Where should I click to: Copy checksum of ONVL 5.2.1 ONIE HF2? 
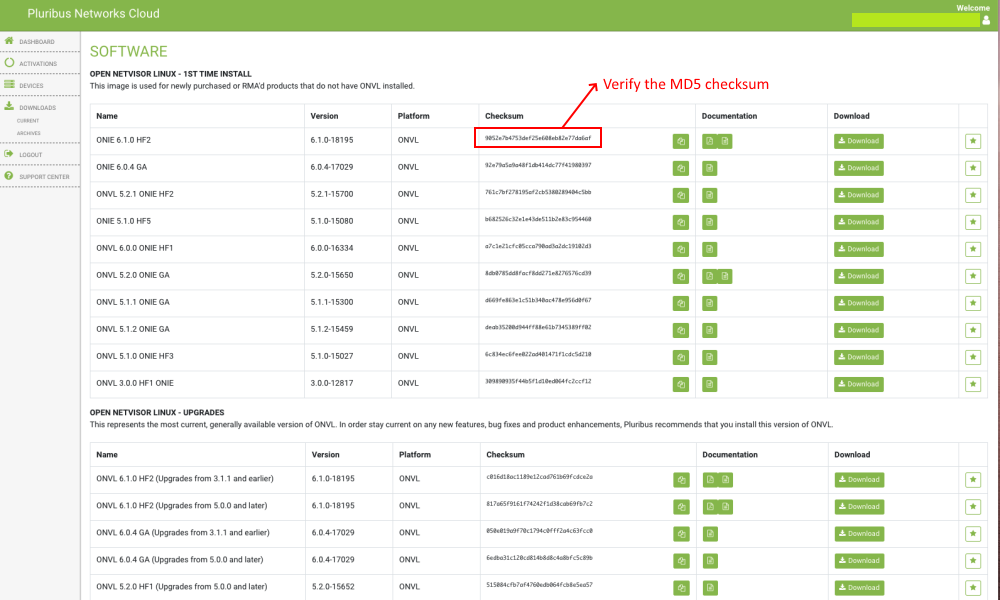(x=680, y=195)
